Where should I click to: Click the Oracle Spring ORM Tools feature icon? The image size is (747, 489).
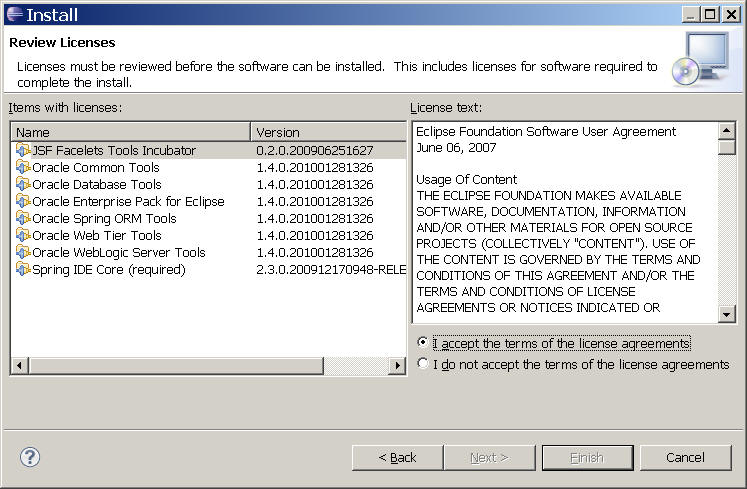(x=23, y=218)
